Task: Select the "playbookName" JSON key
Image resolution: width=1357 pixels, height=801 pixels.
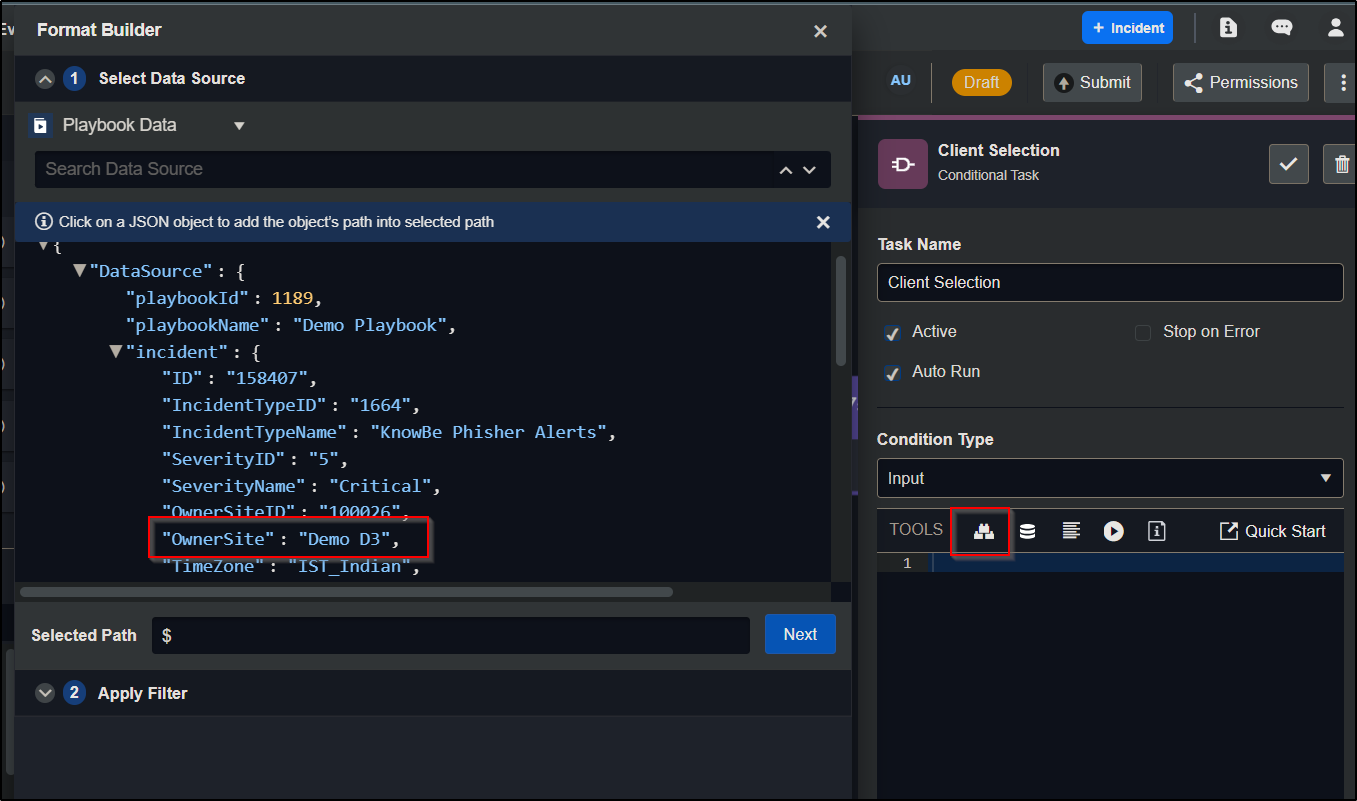Action: click(x=198, y=325)
